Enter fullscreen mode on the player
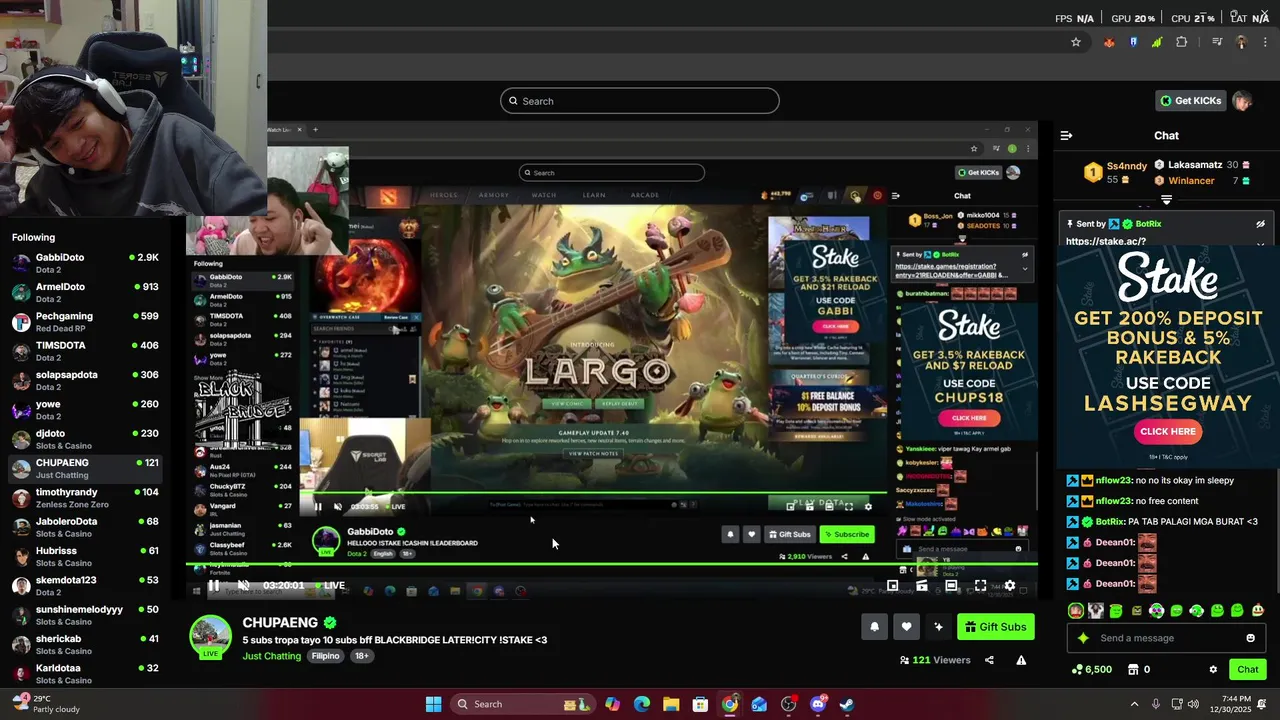The height and width of the screenshot is (720, 1280). (x=980, y=586)
